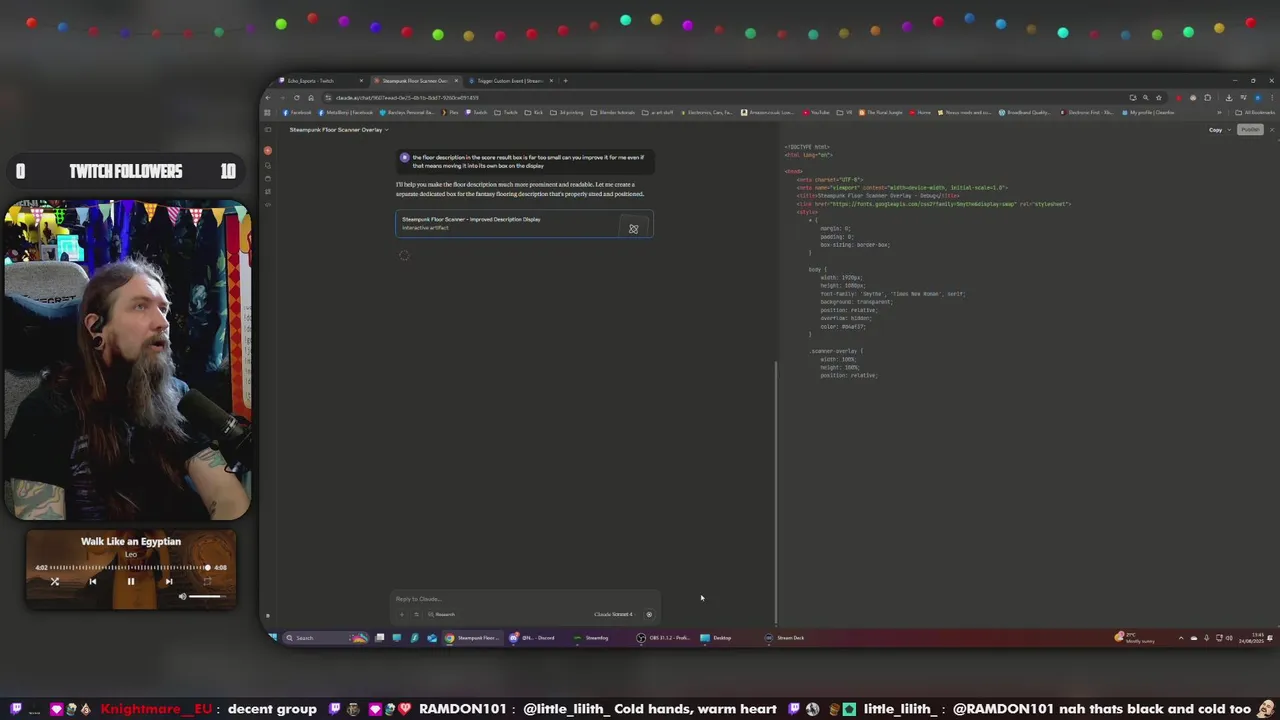Open the browser extensions puzzle icon

pos(1208,98)
